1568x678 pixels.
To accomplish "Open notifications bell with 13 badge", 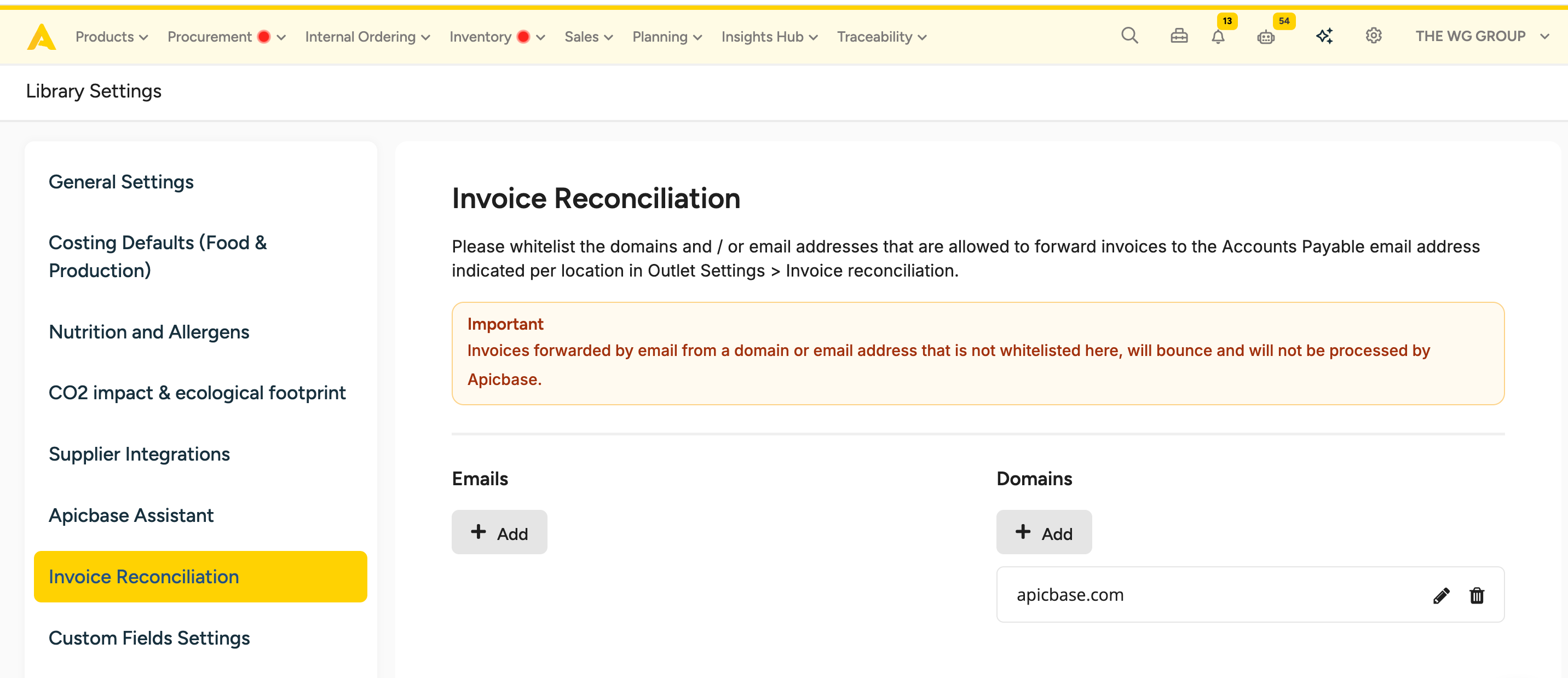I will tap(1218, 37).
